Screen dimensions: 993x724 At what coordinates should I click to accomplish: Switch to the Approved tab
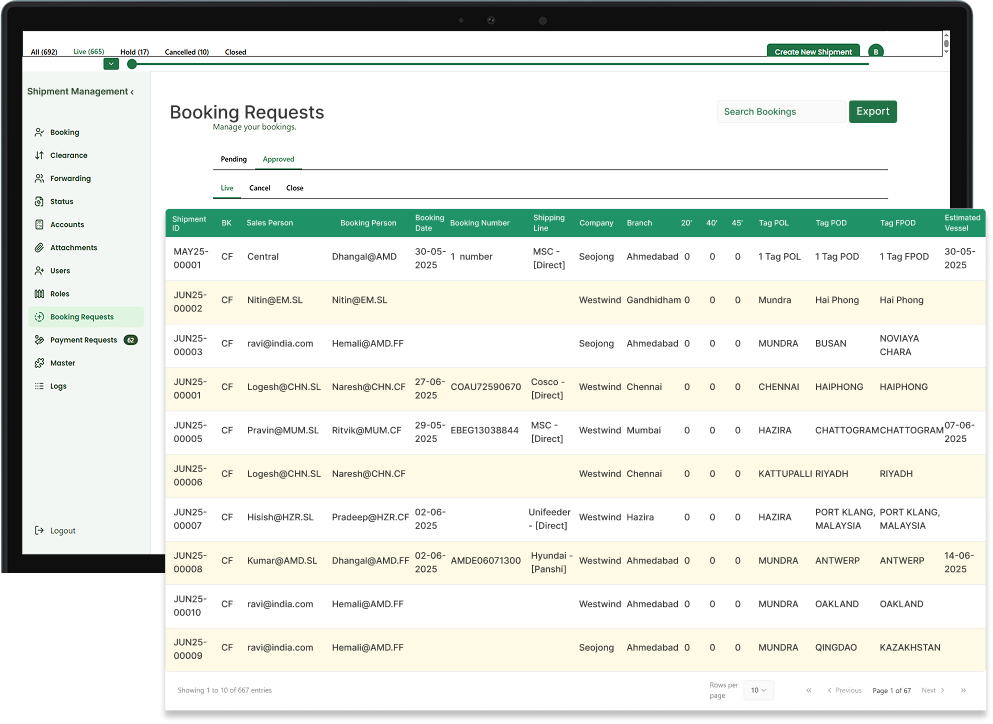point(278,159)
